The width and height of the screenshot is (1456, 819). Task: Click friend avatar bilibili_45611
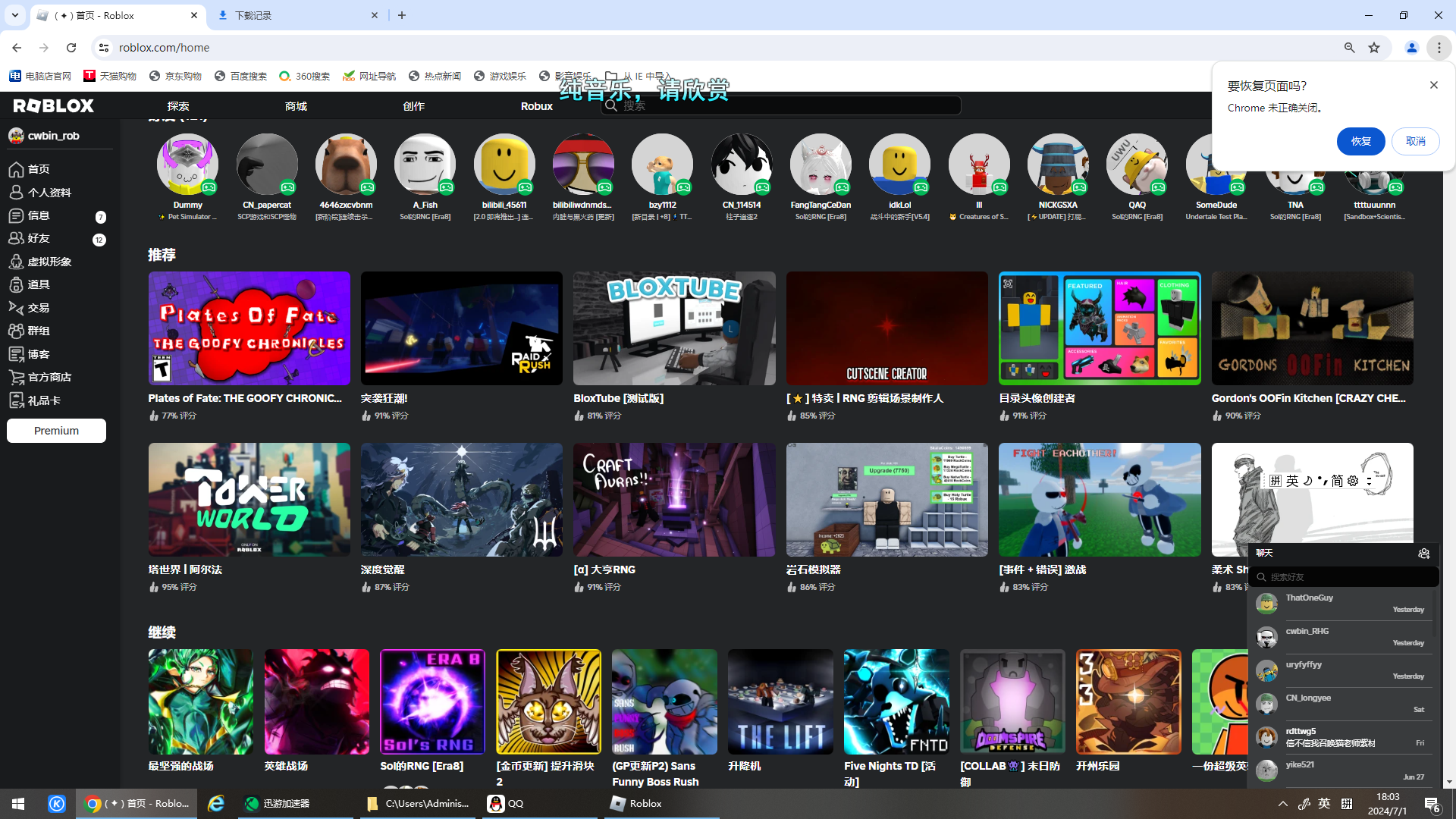click(504, 165)
